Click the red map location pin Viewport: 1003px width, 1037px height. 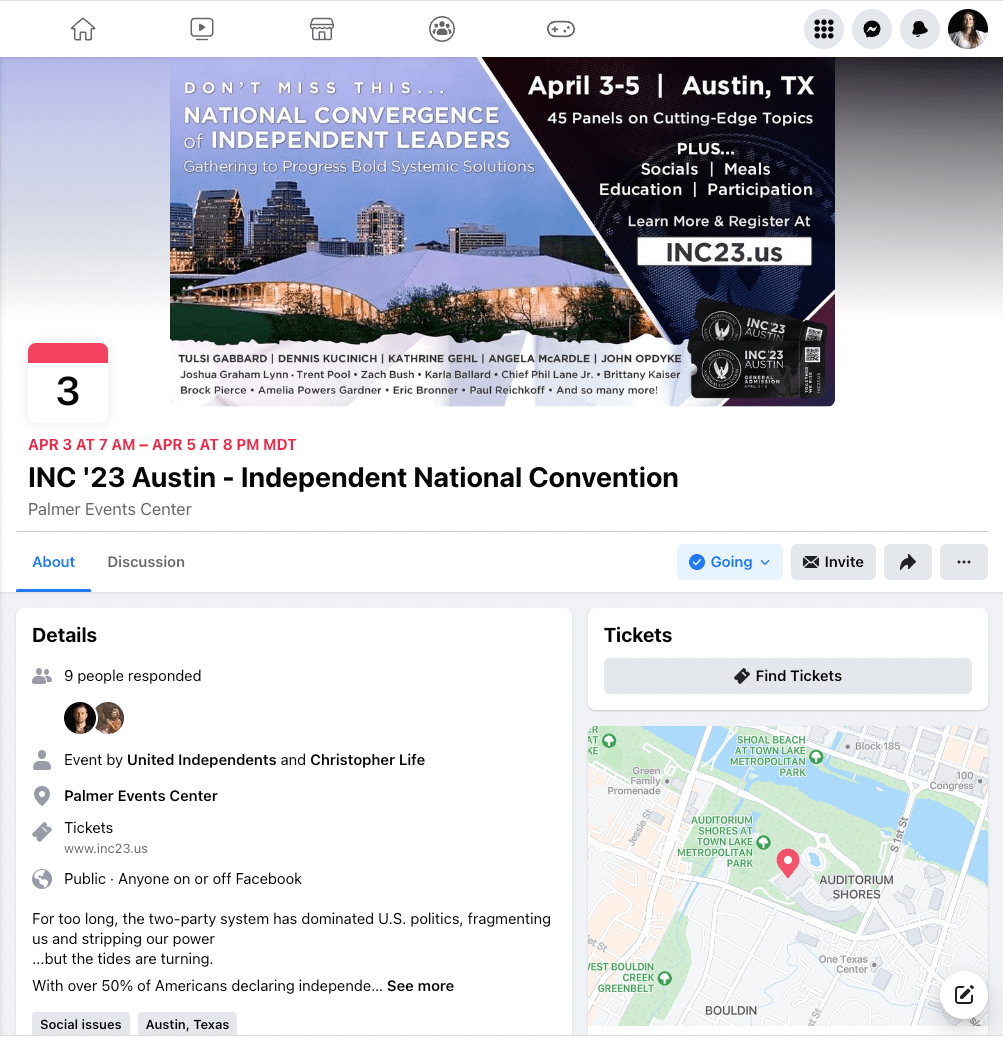(788, 861)
